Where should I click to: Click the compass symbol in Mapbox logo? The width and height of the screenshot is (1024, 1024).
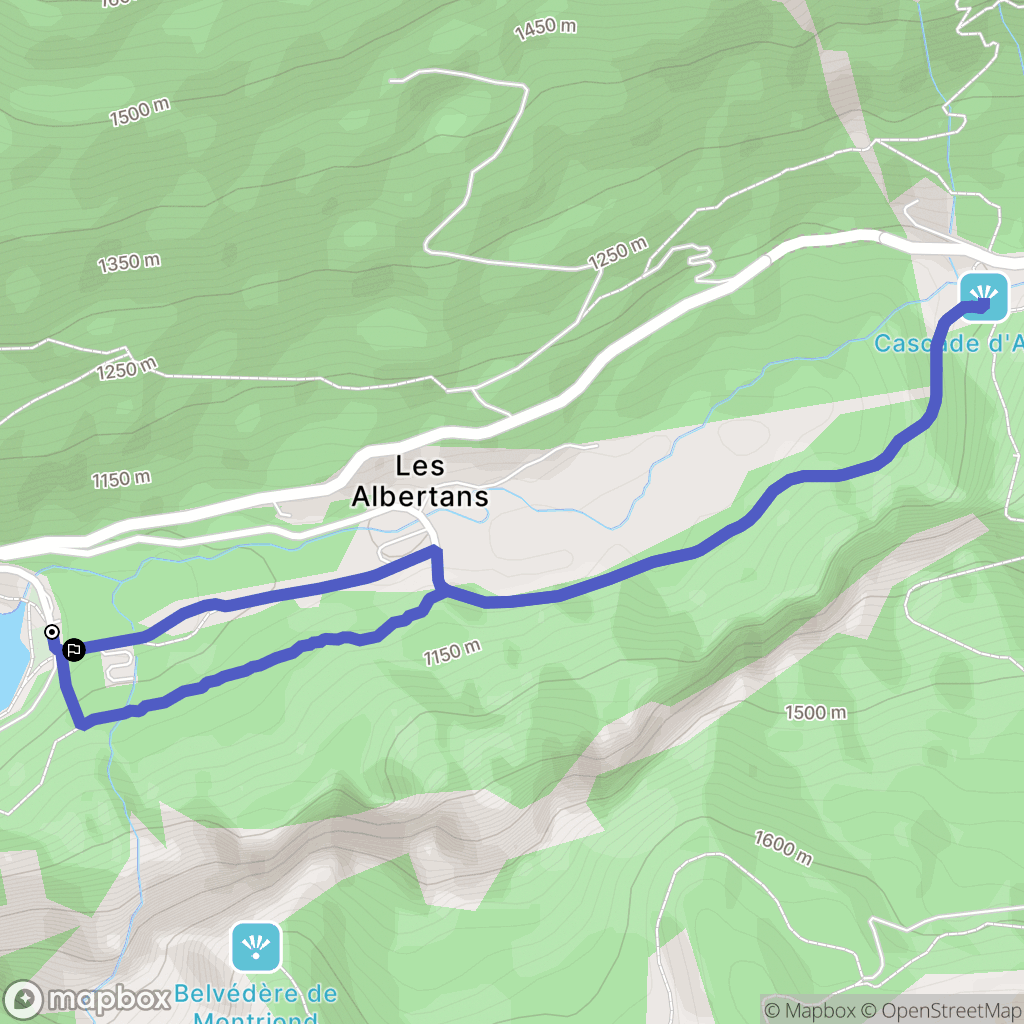[x=24, y=999]
